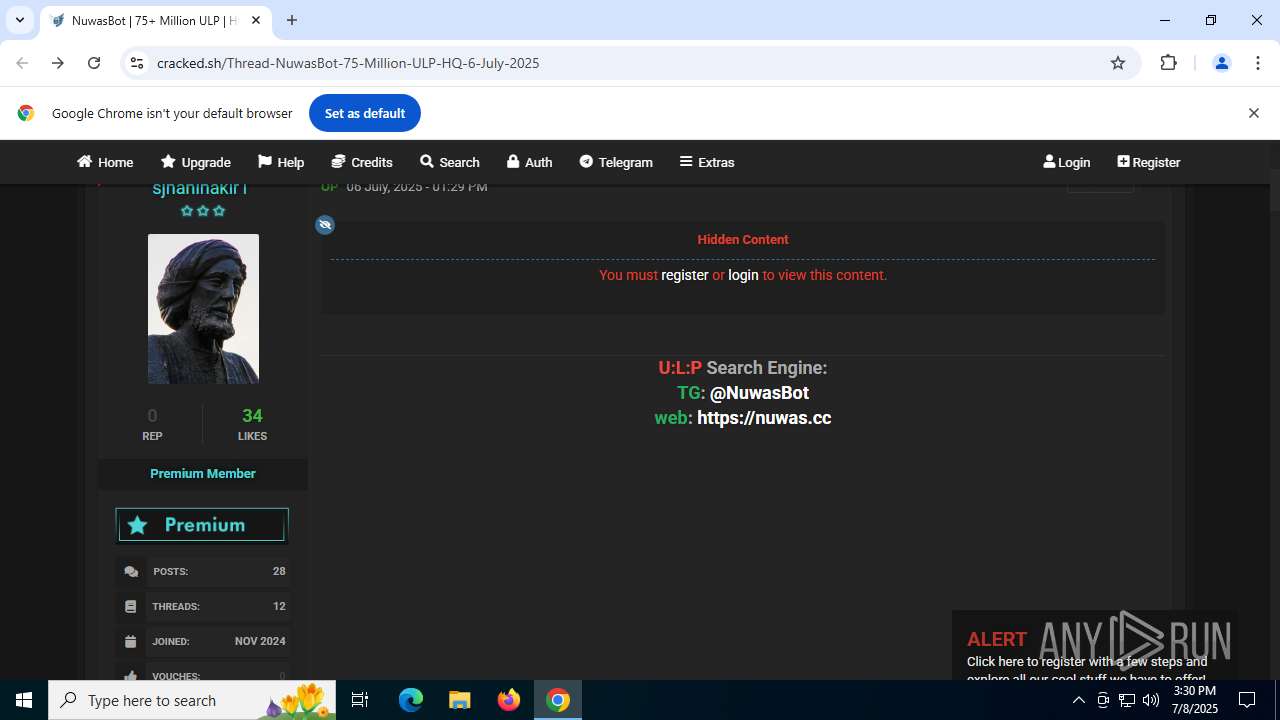Click the threads icon in profile
The height and width of the screenshot is (720, 1280).
click(x=131, y=606)
